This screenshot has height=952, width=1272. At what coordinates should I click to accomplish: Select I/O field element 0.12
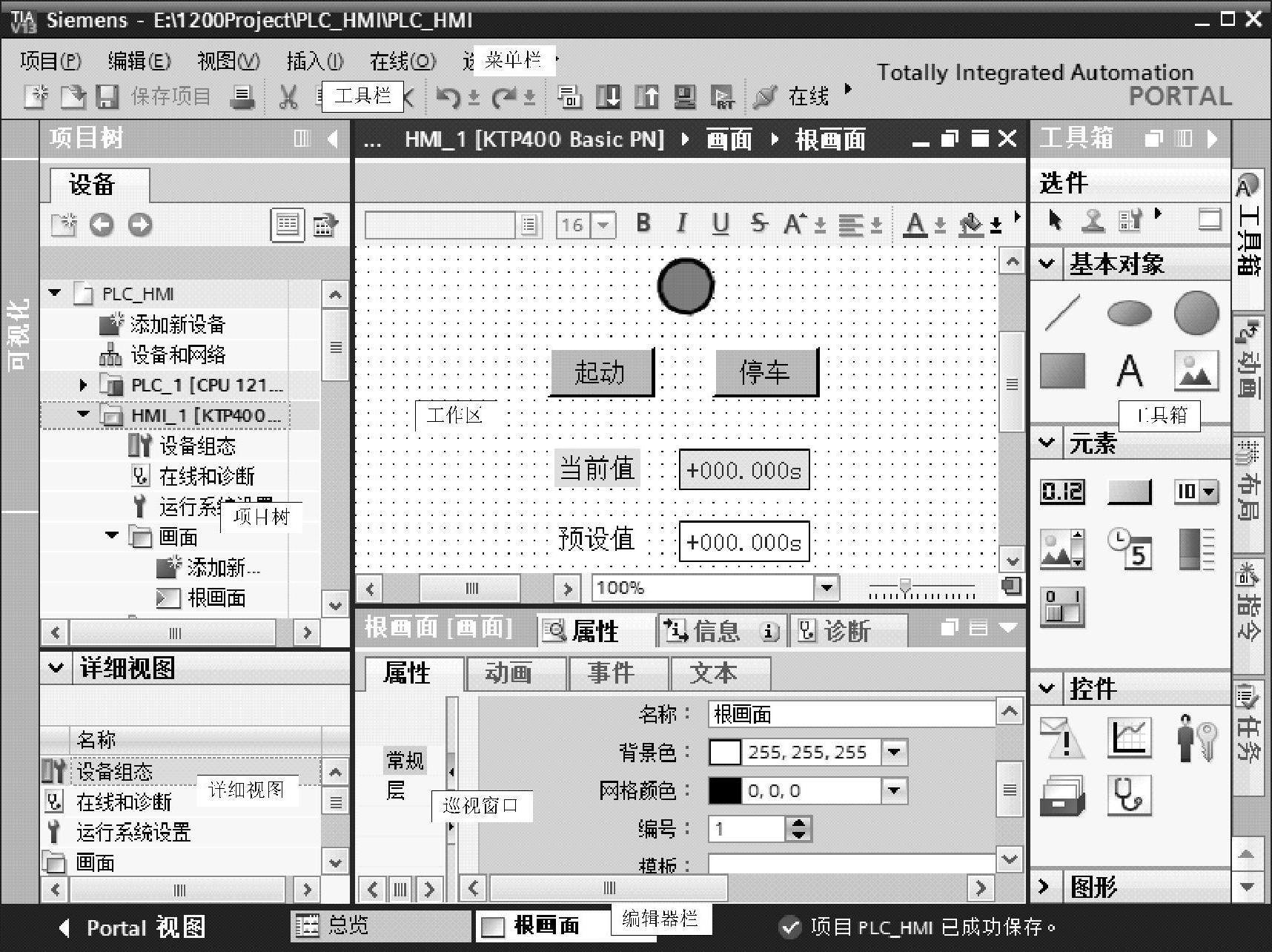click(x=1062, y=492)
